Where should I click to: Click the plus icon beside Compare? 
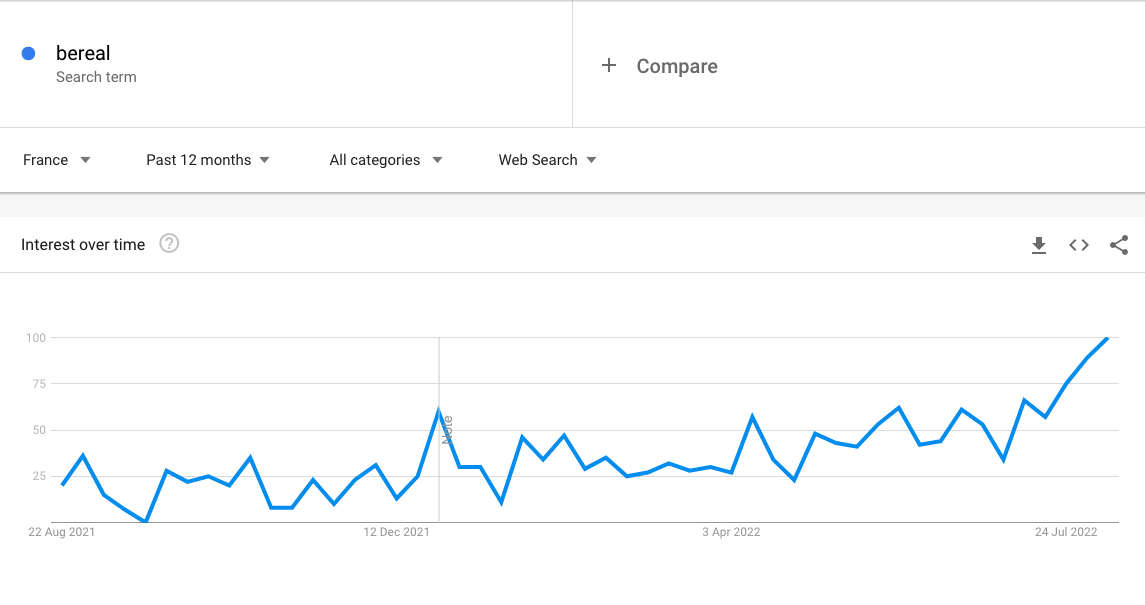(609, 66)
